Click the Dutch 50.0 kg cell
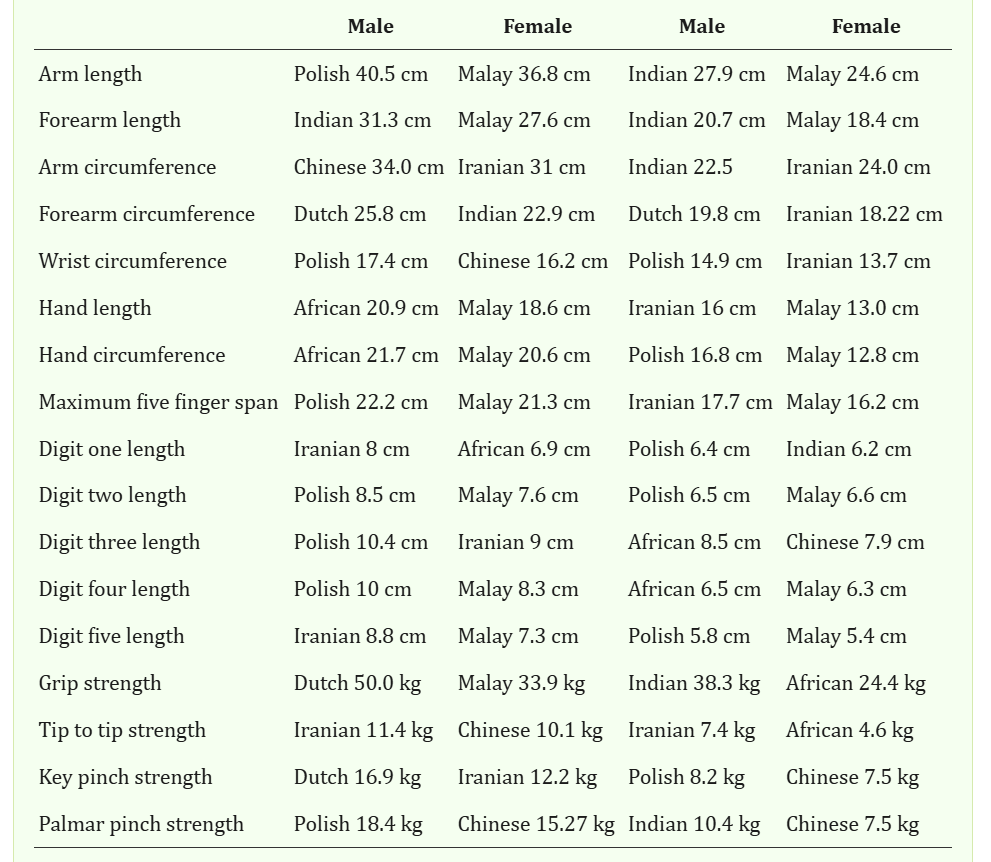 point(357,683)
